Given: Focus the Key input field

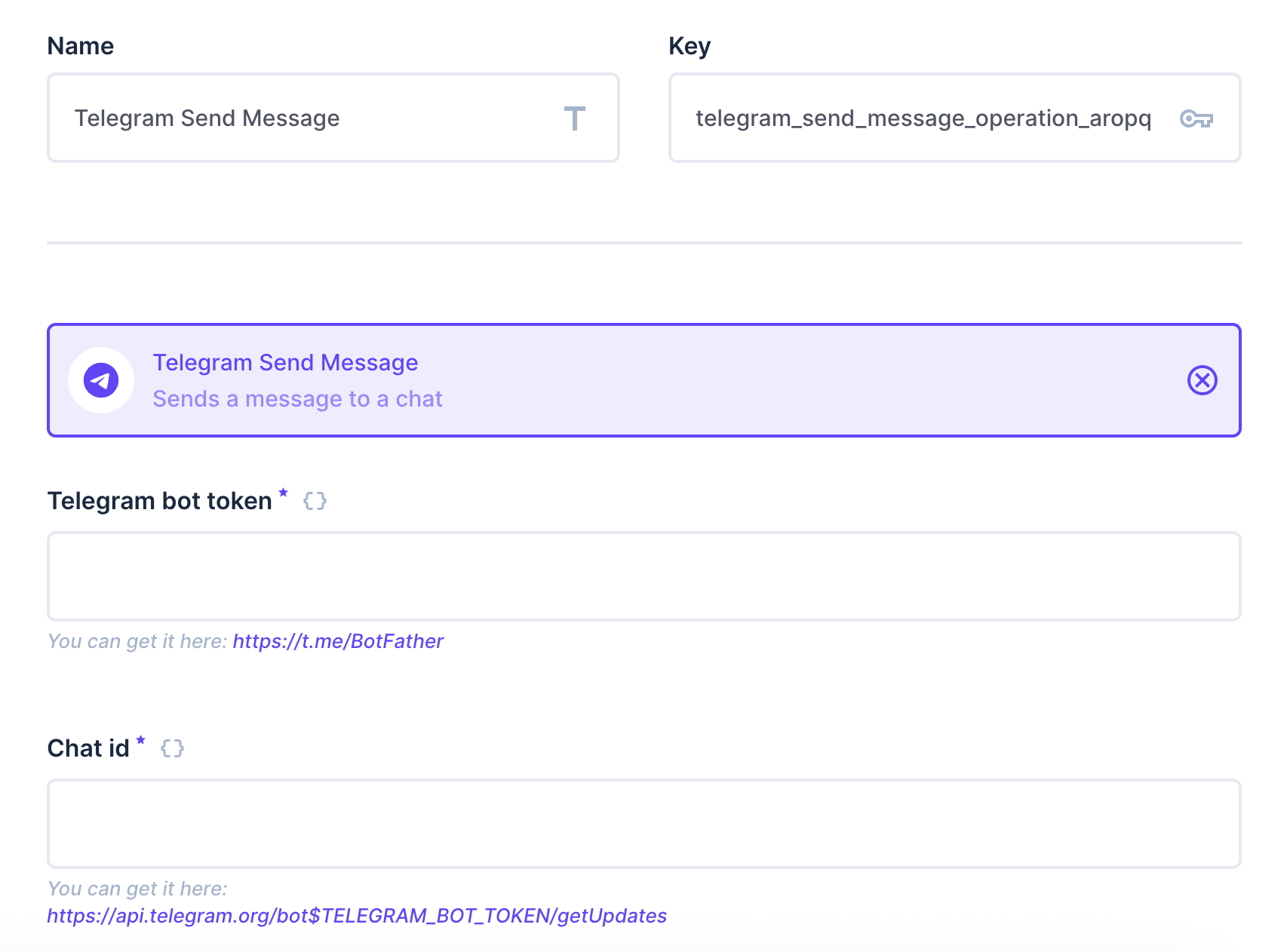Looking at the screenshot, I should [954, 118].
